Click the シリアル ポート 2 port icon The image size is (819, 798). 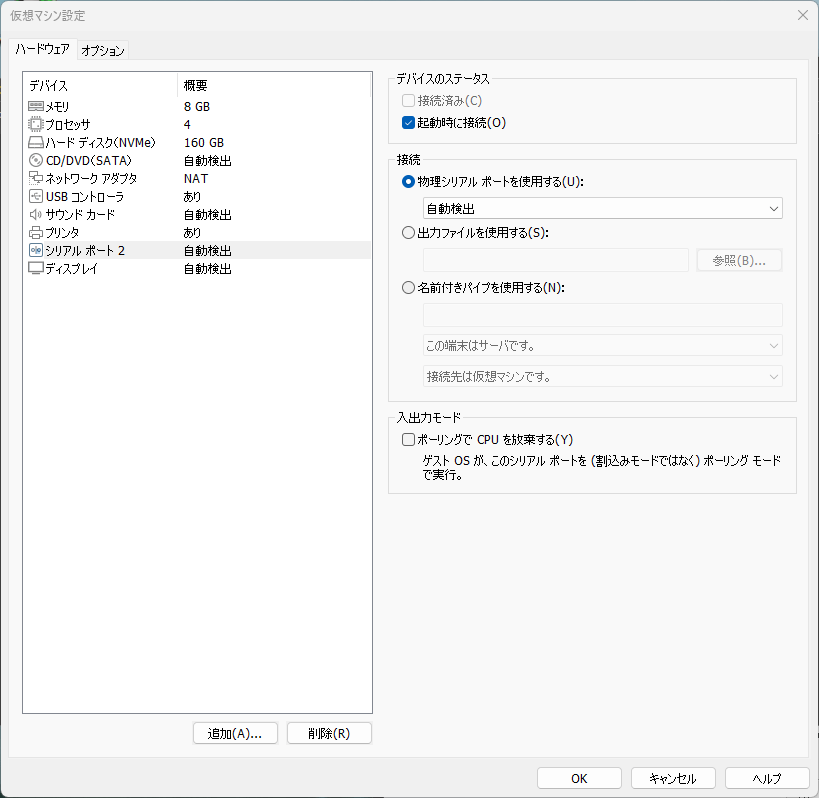pos(36,250)
